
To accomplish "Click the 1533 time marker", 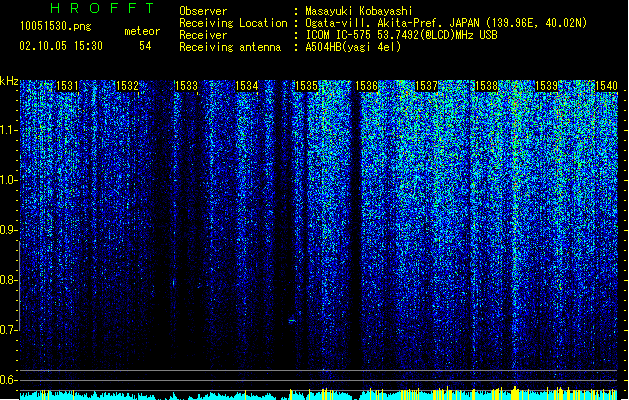I will pos(187,86).
